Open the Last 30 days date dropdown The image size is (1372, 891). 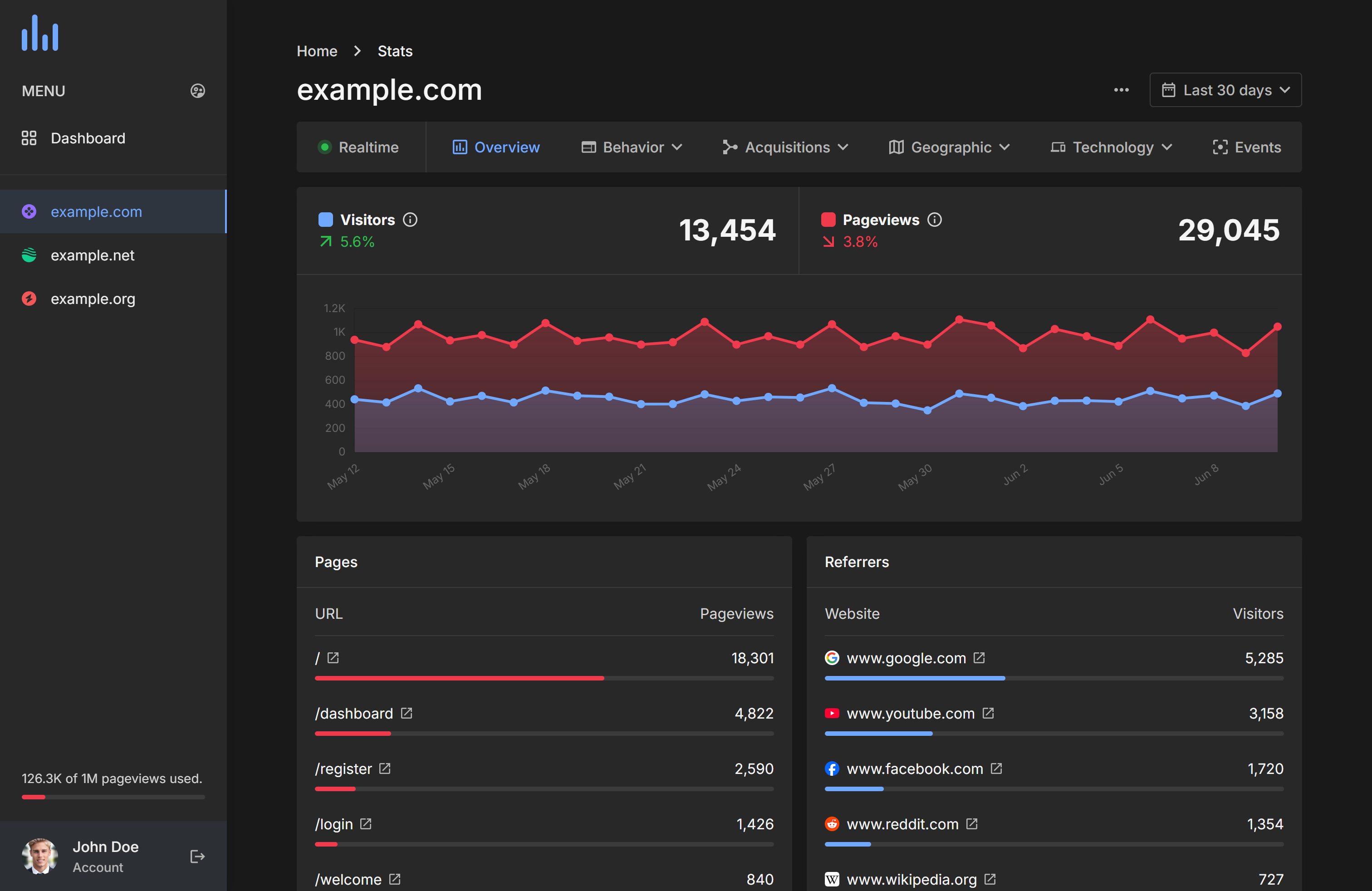point(1225,90)
